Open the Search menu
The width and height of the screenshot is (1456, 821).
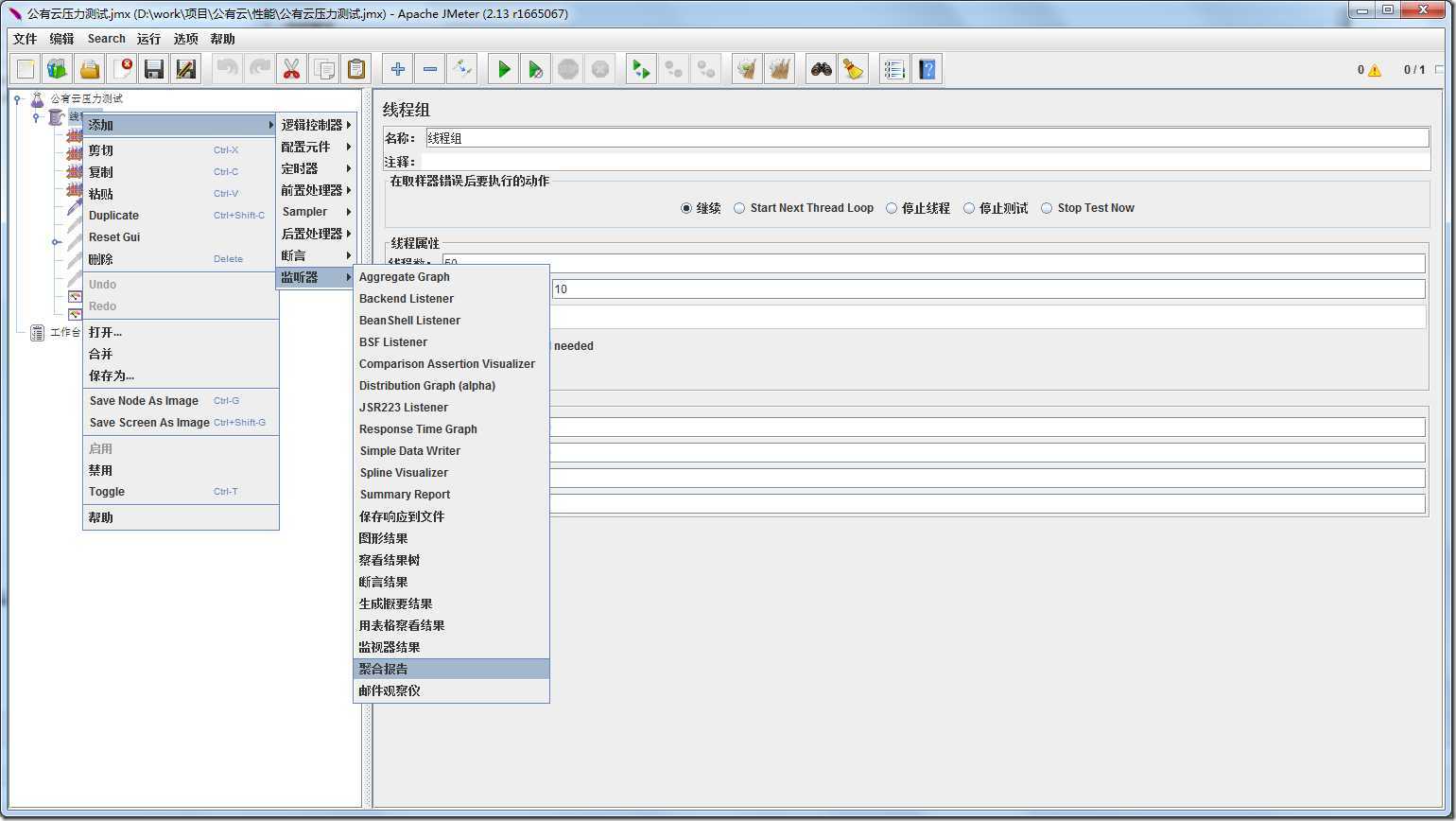[106, 39]
